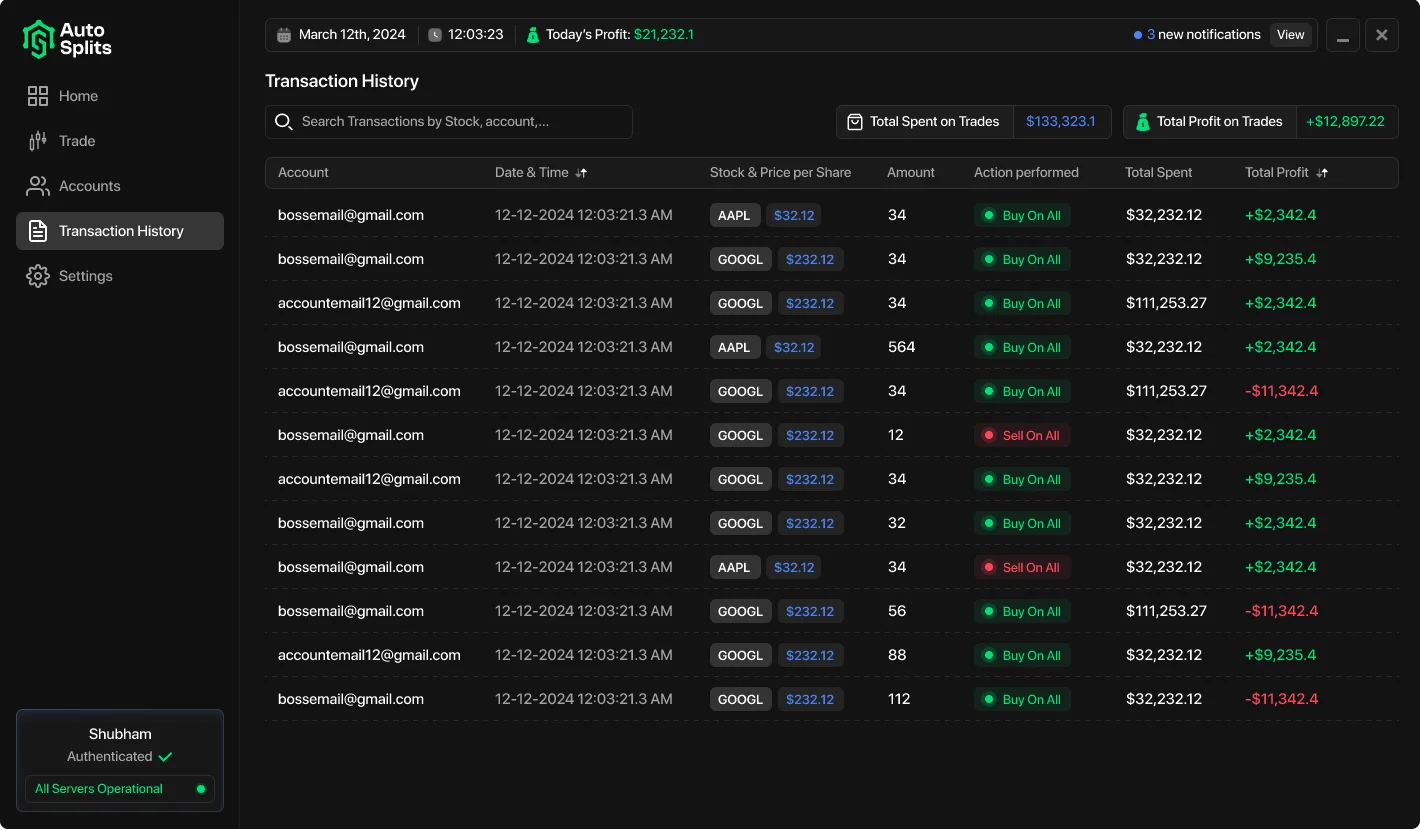
Task: Click the green server status dot
Action: click(201, 789)
